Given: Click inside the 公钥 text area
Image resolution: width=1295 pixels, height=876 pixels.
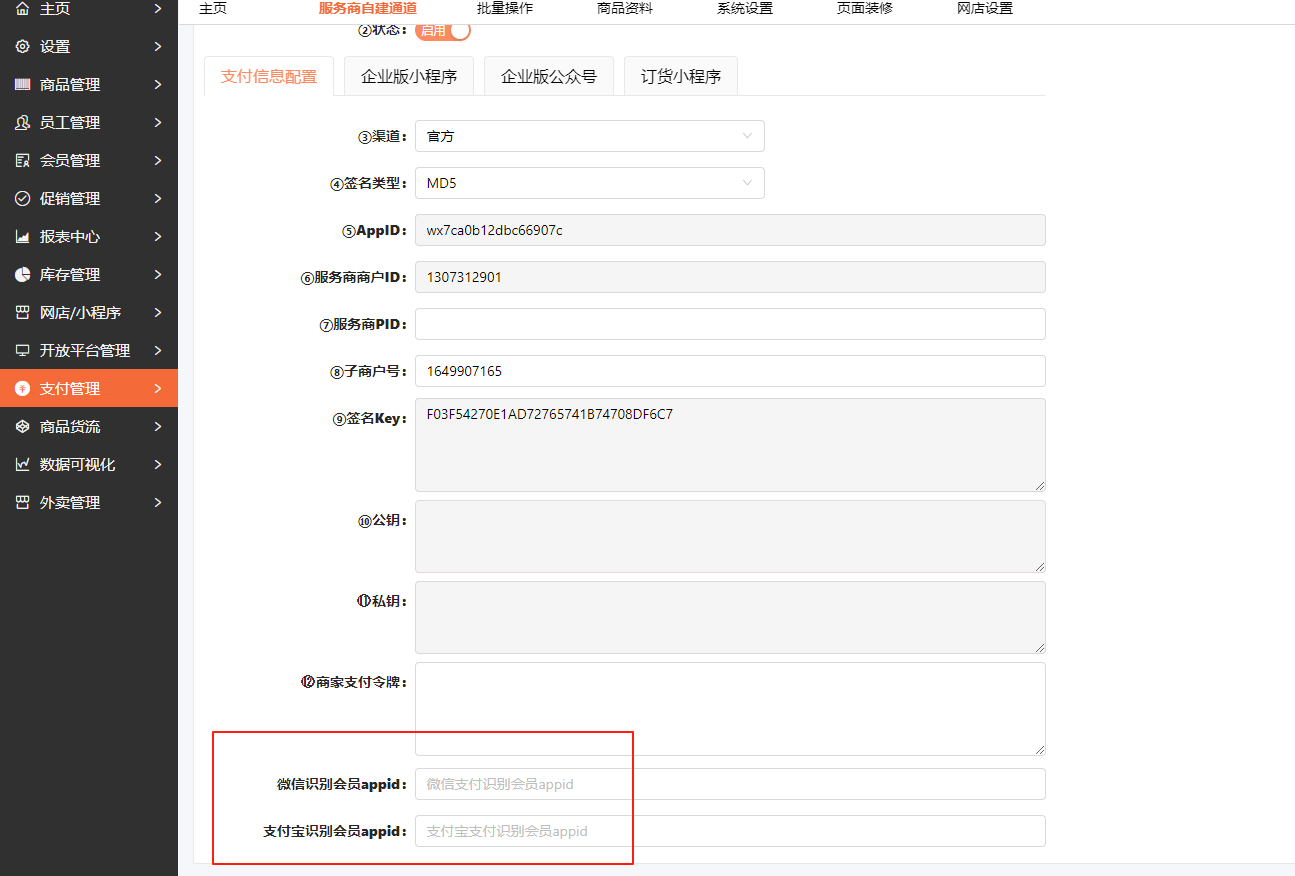Looking at the screenshot, I should coord(730,536).
